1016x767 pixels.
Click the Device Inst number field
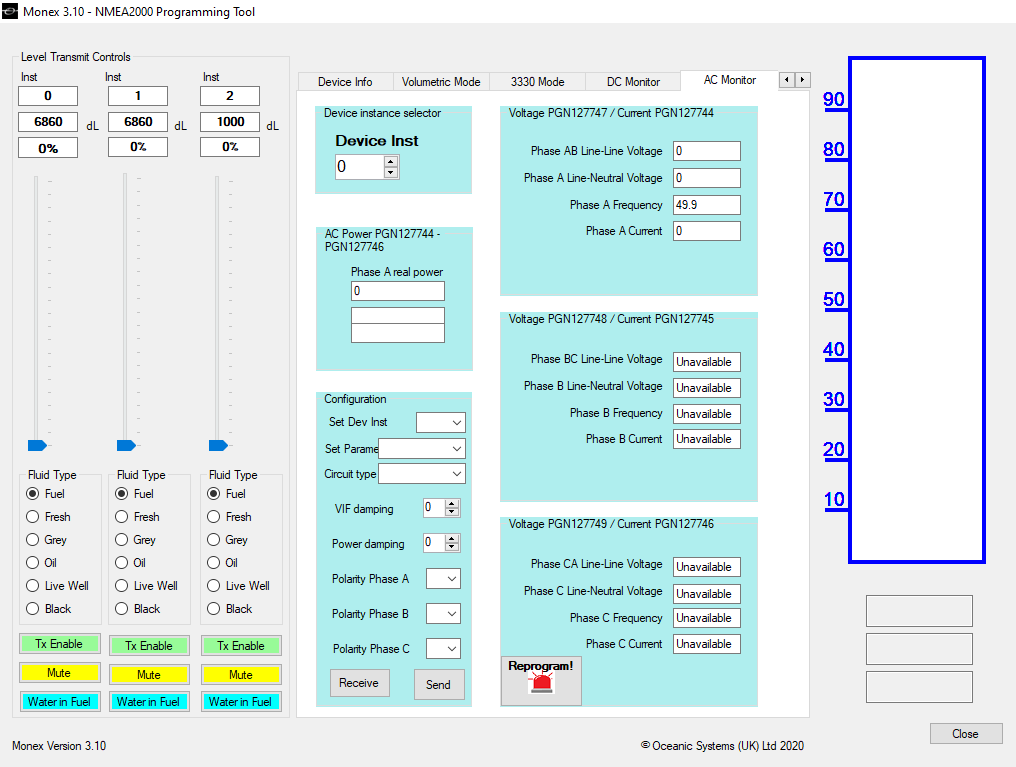pos(360,167)
